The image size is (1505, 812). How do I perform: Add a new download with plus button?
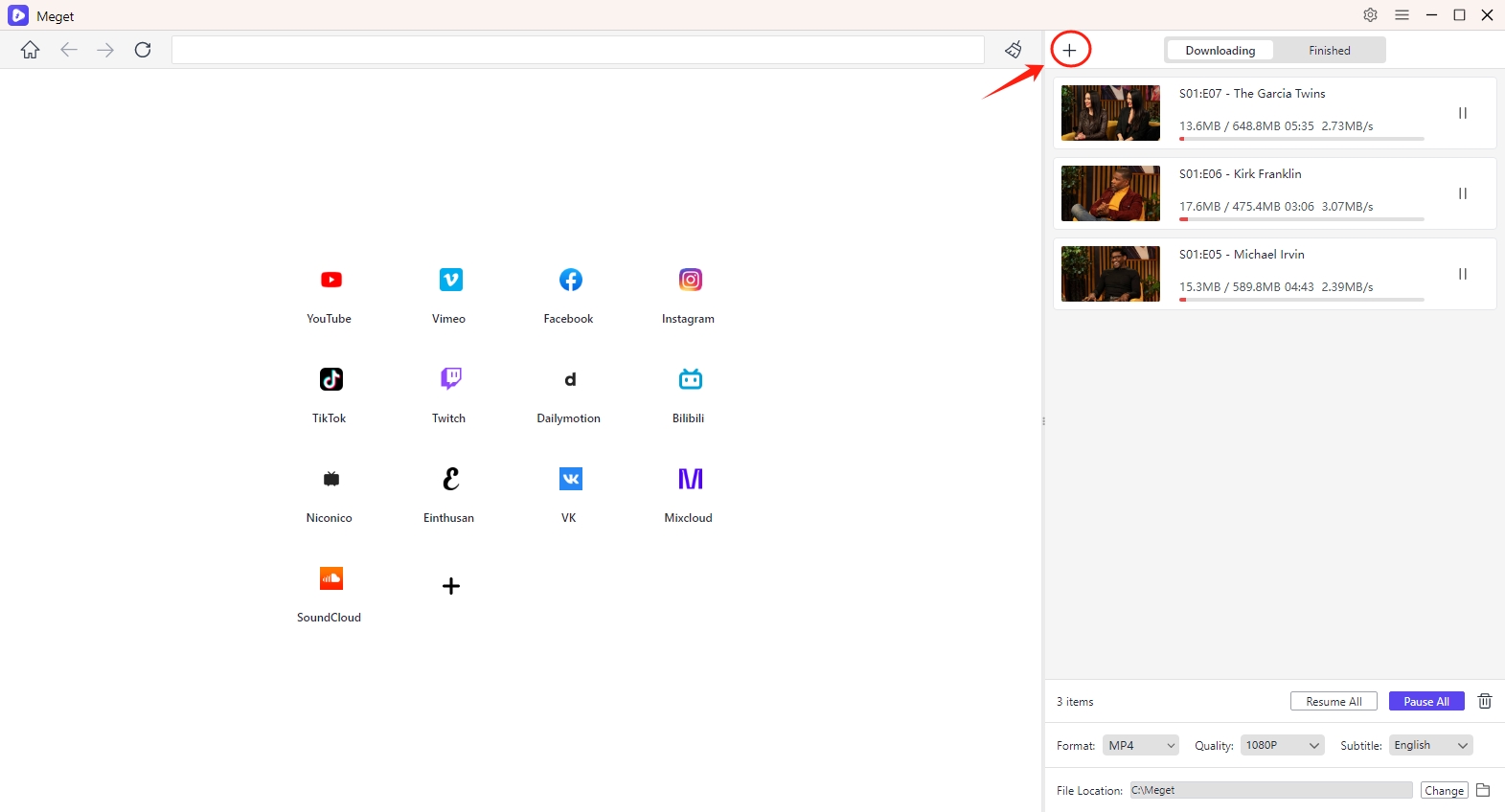[1070, 50]
